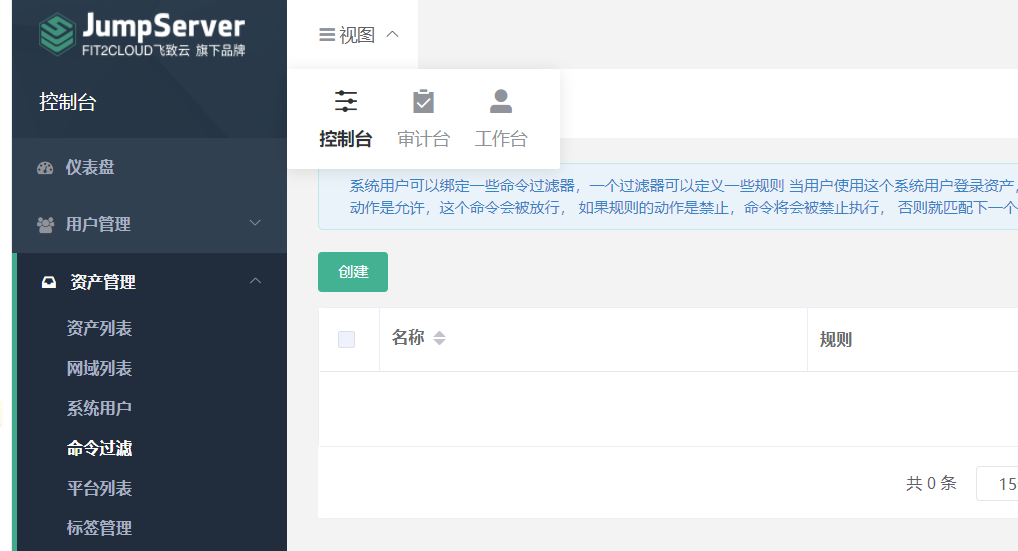Viewport: 1018px width, 551px height.
Task: Switch to the 工作台 view label
Action: pos(501,139)
